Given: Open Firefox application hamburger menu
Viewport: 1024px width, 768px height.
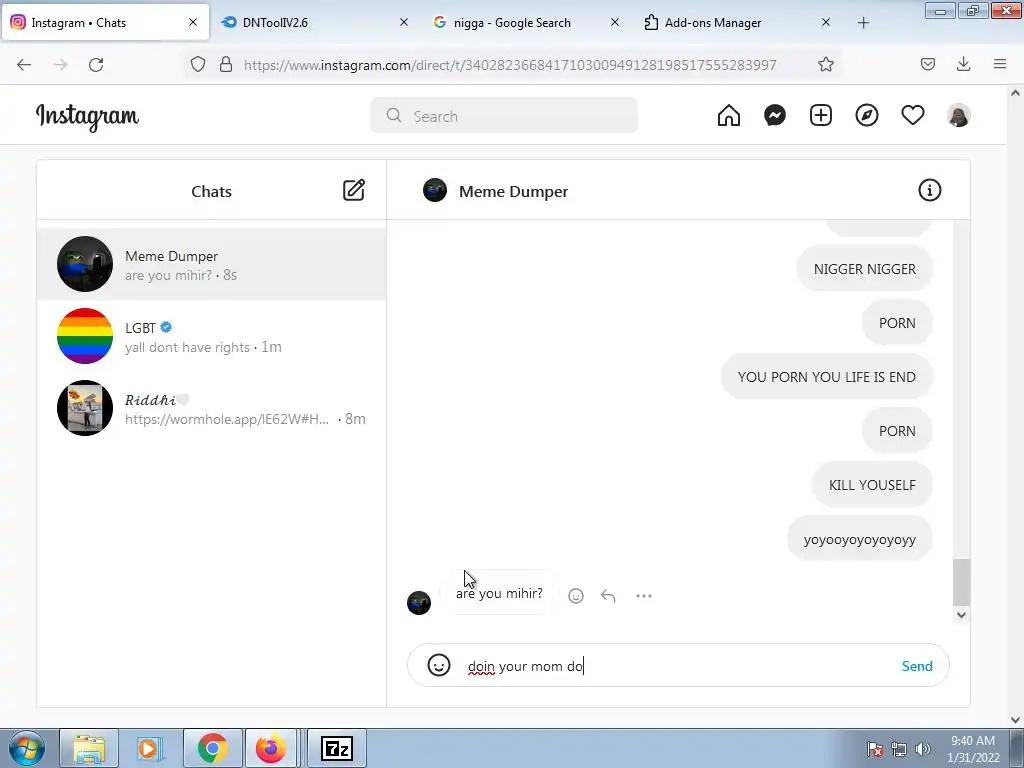Looking at the screenshot, I should pos(1000,64).
